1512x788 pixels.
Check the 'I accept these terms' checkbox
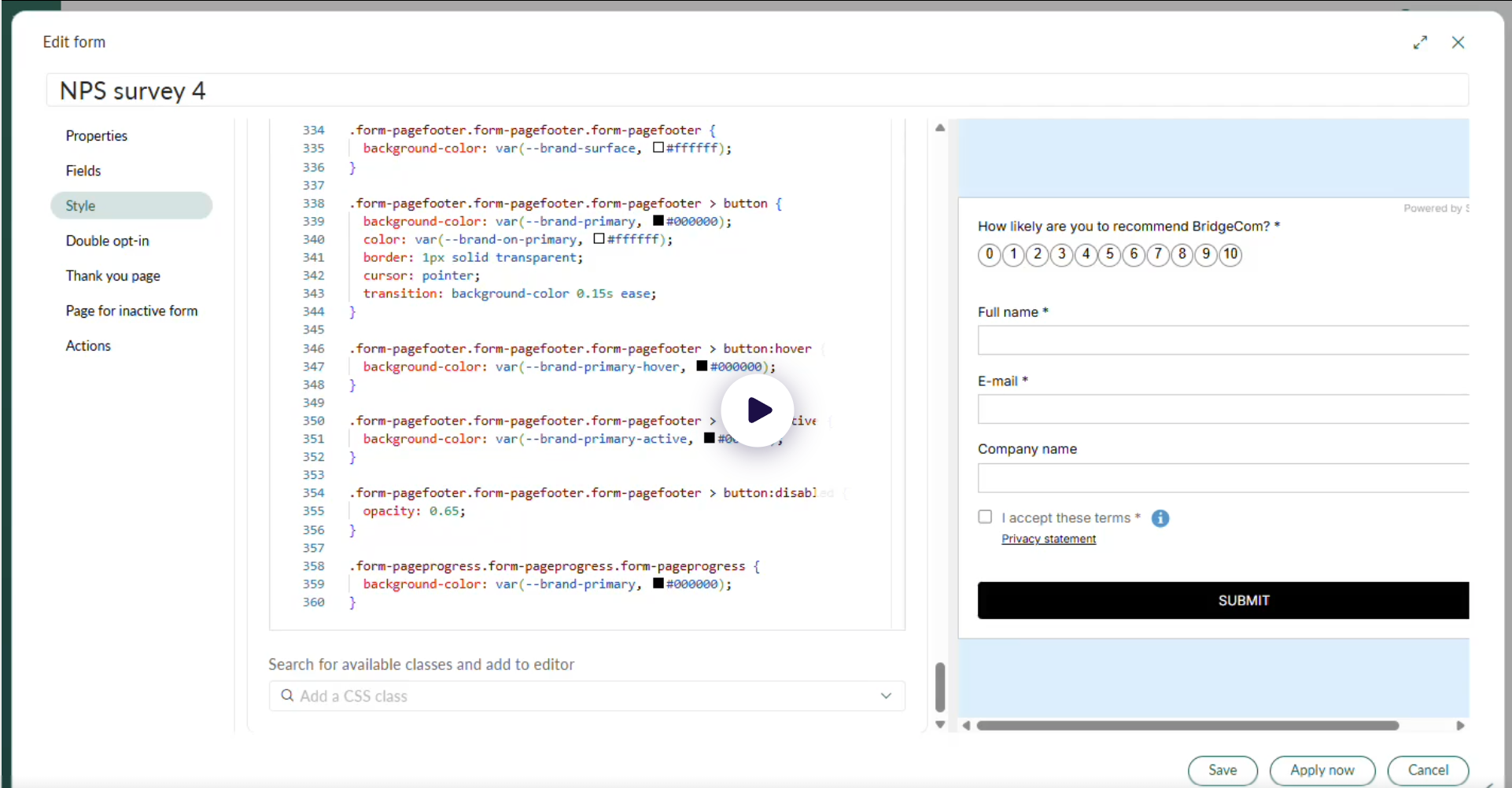pyautogui.click(x=985, y=517)
